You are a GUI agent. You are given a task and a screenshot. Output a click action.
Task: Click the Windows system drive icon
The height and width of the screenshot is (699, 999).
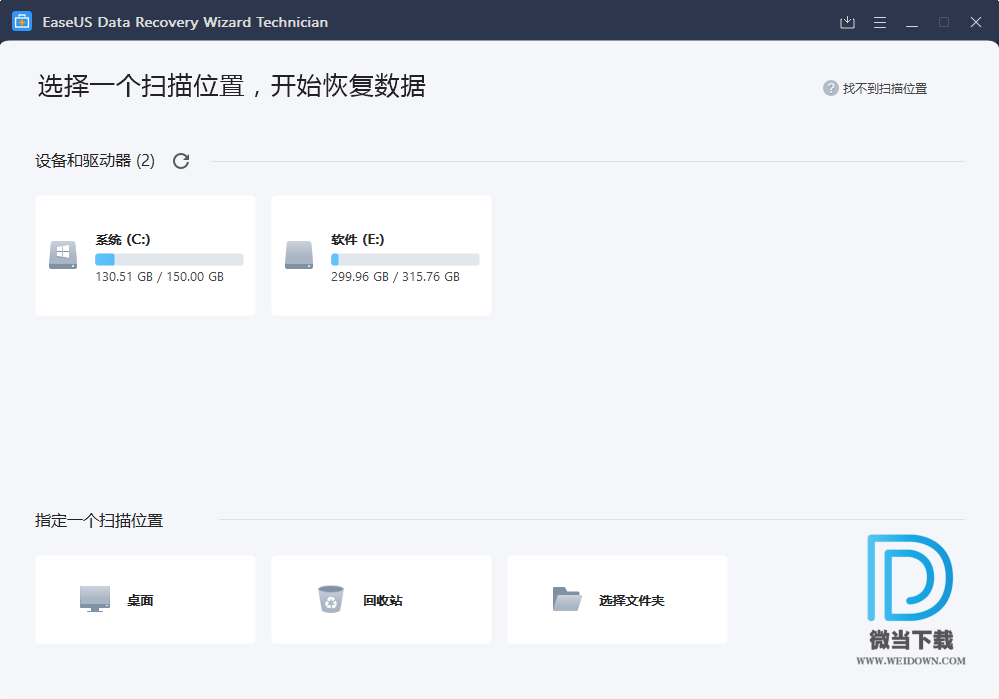tap(63, 255)
